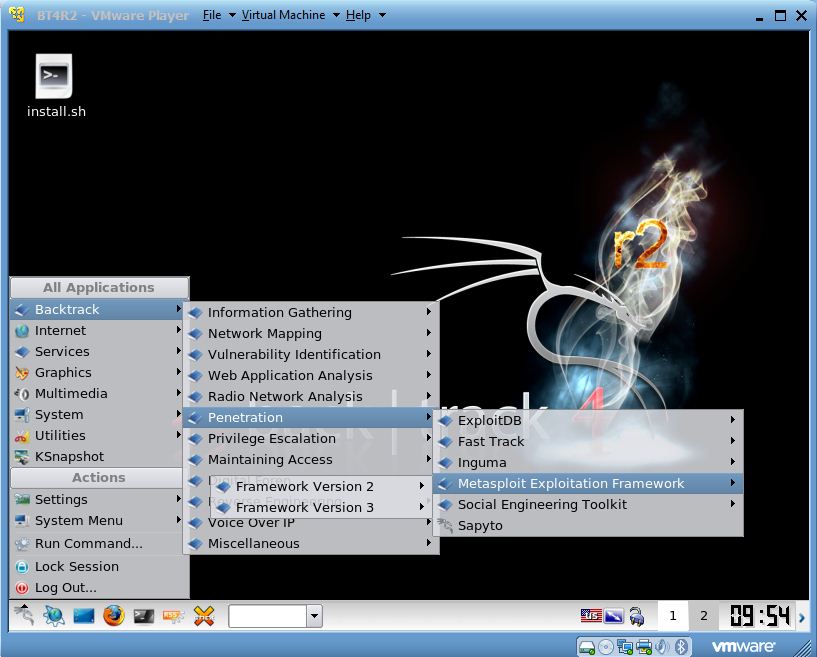Viewport: 817px width, 657px height.
Task: Open Information Gathering category
Action: pyautogui.click(x=311, y=312)
